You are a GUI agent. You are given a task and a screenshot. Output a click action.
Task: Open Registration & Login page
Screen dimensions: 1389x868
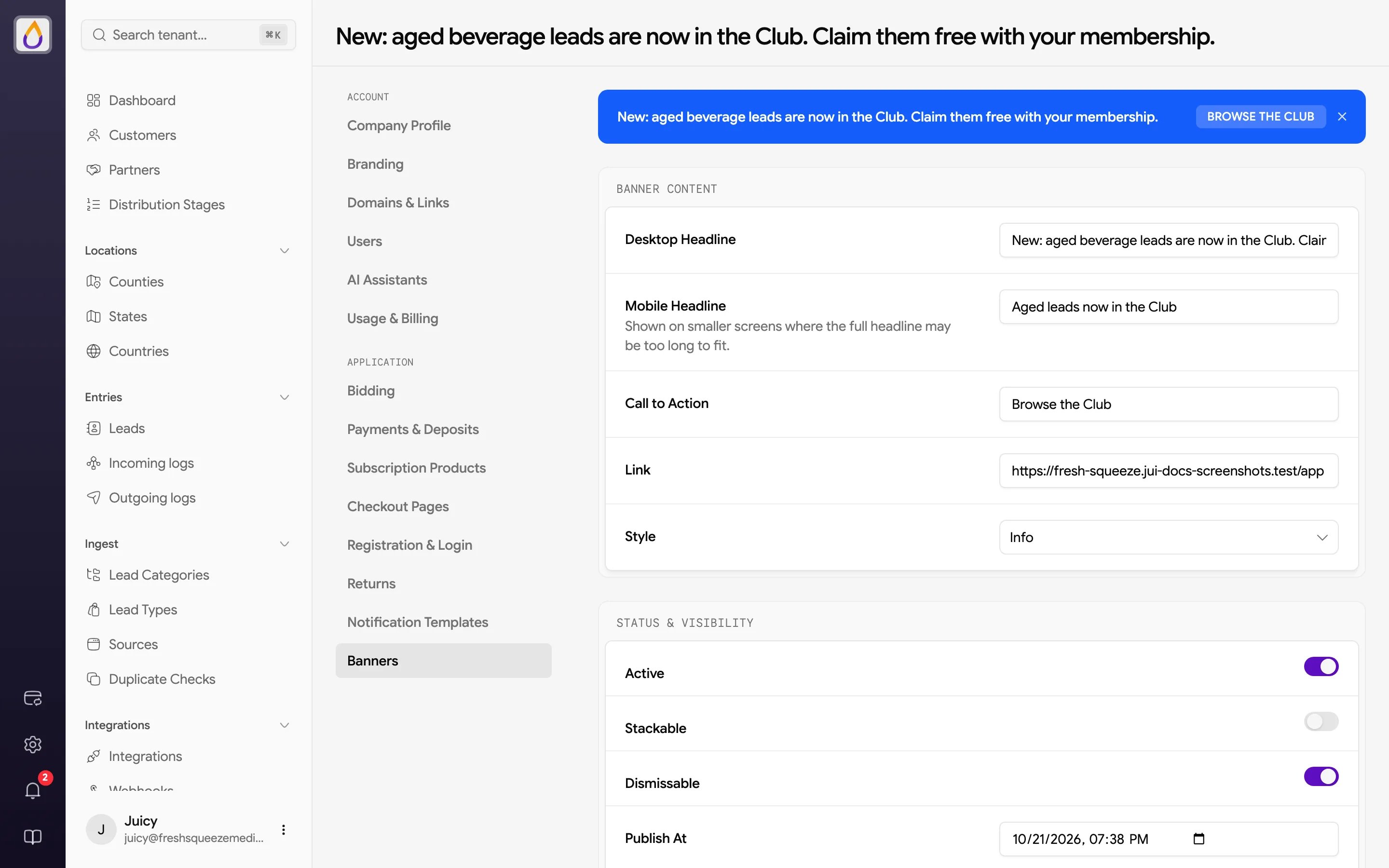(x=409, y=545)
